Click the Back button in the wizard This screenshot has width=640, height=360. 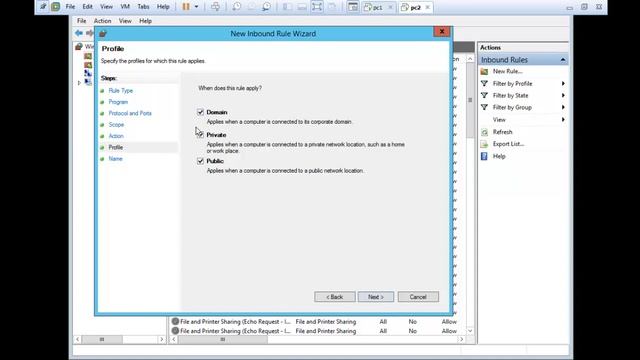coord(335,297)
